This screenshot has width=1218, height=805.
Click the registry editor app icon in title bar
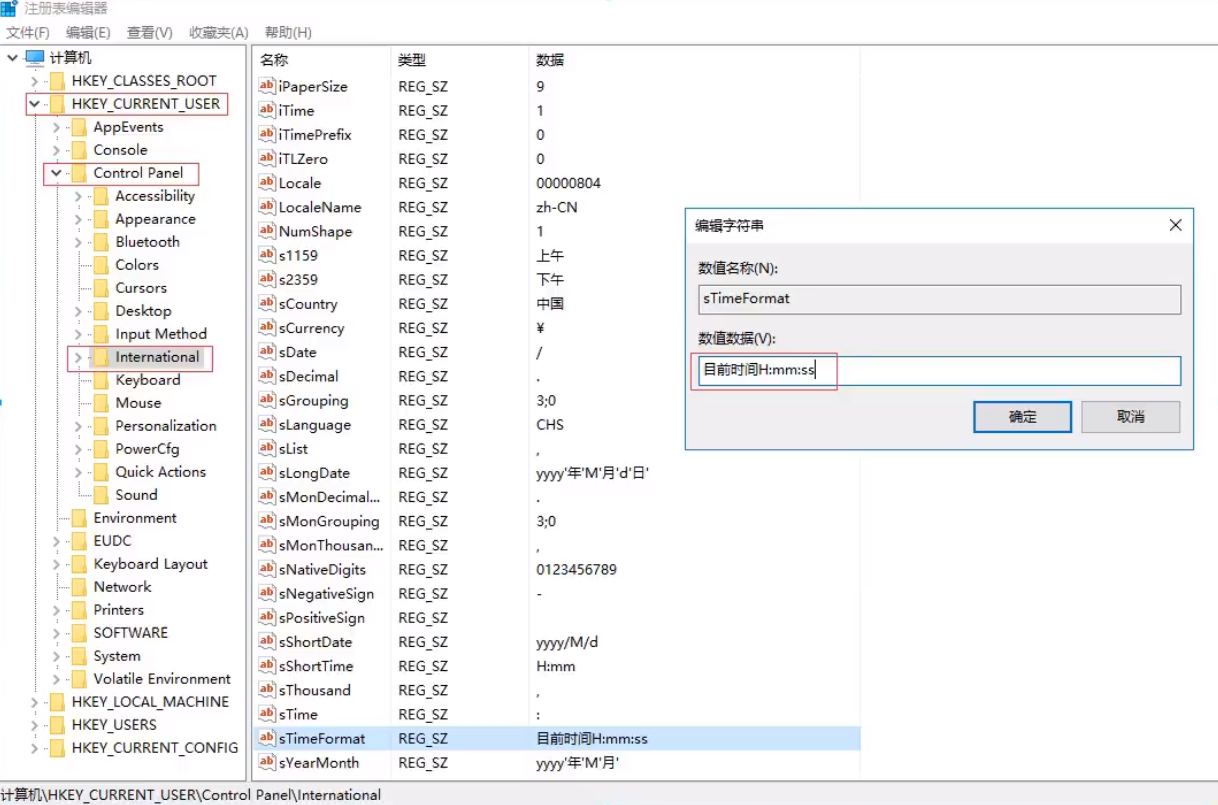10,8
